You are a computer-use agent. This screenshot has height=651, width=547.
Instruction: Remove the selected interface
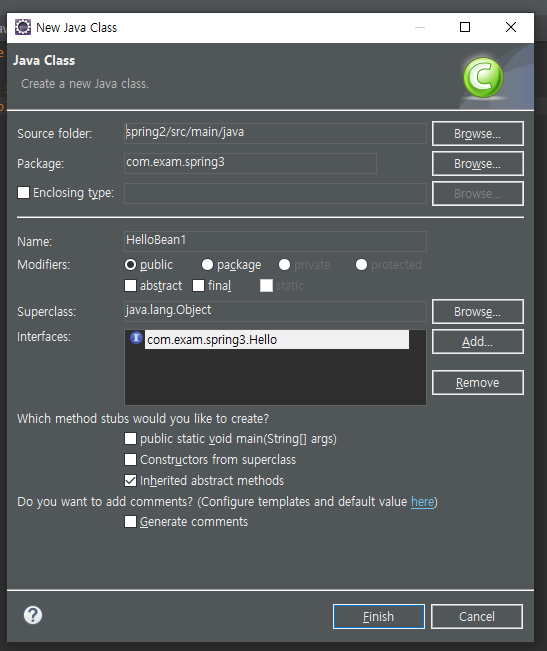coord(478,382)
